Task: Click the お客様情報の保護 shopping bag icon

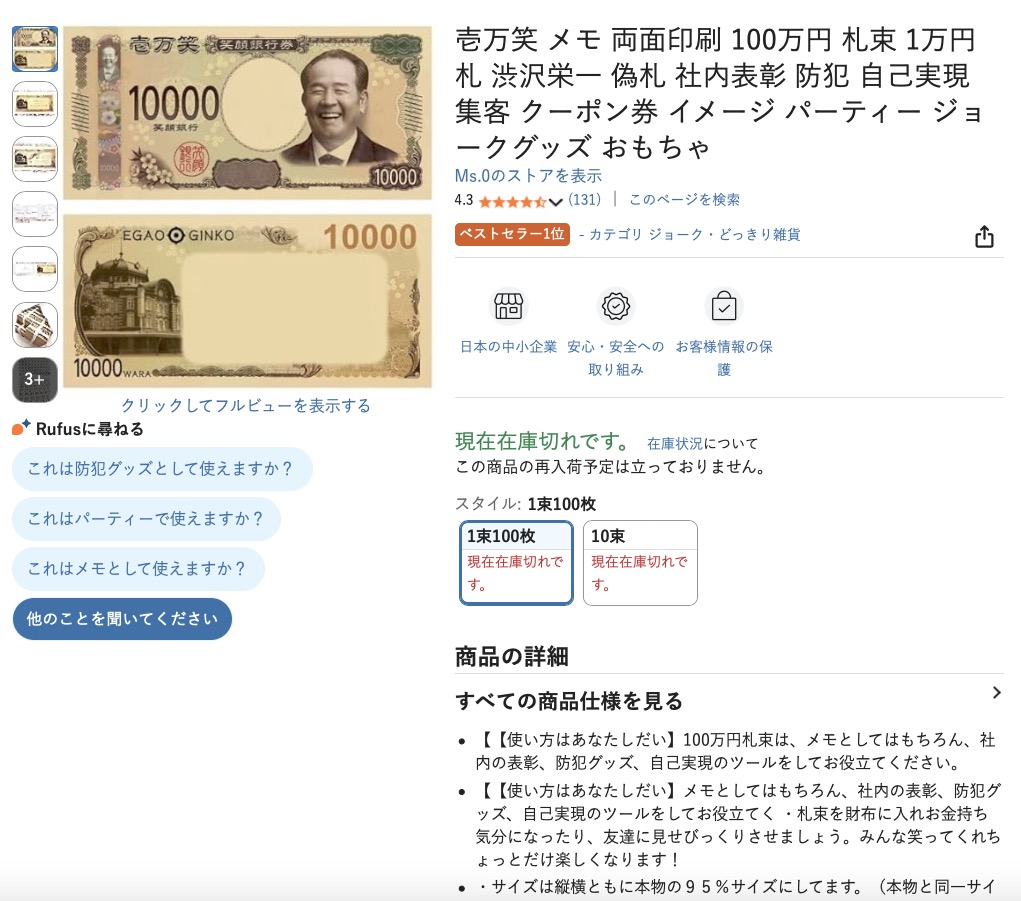Action: [x=723, y=306]
